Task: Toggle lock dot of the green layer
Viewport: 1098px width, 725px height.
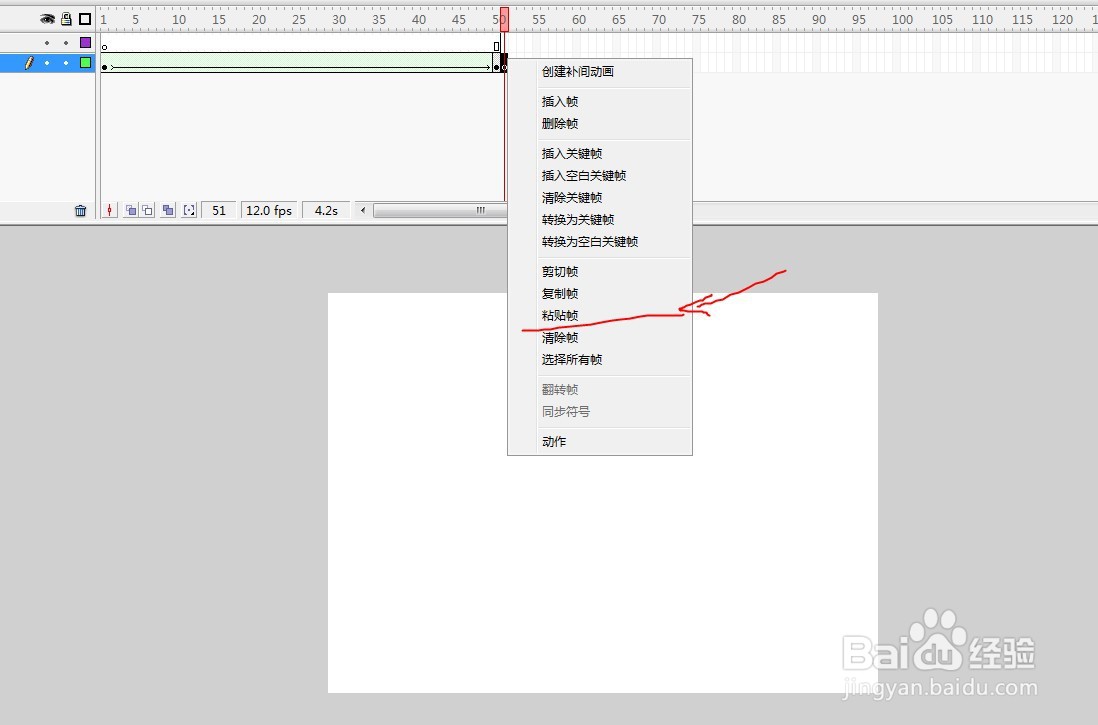Action: (x=66, y=63)
